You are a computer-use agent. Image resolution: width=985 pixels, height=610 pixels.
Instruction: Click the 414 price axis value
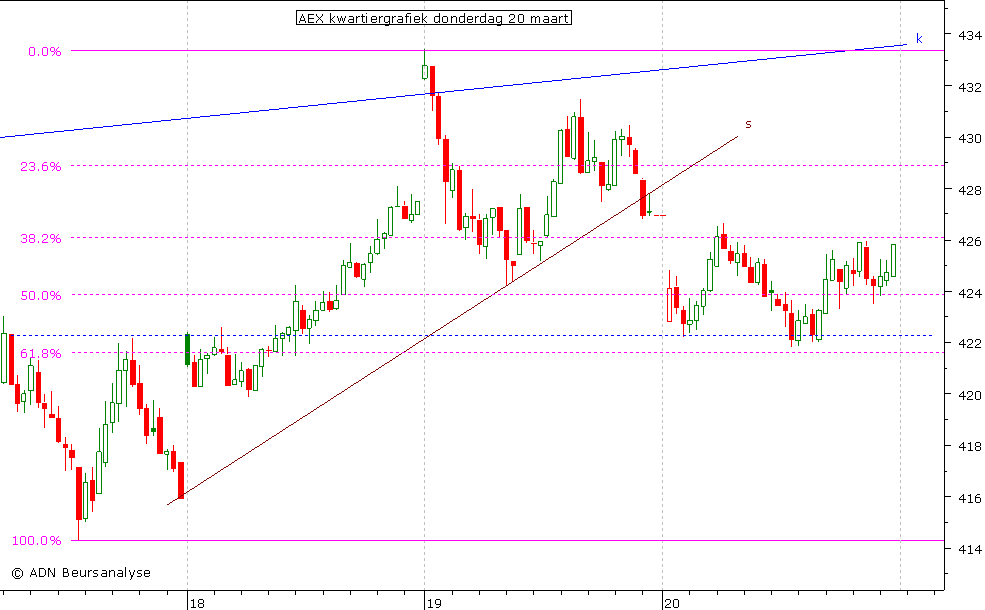[x=969, y=550]
